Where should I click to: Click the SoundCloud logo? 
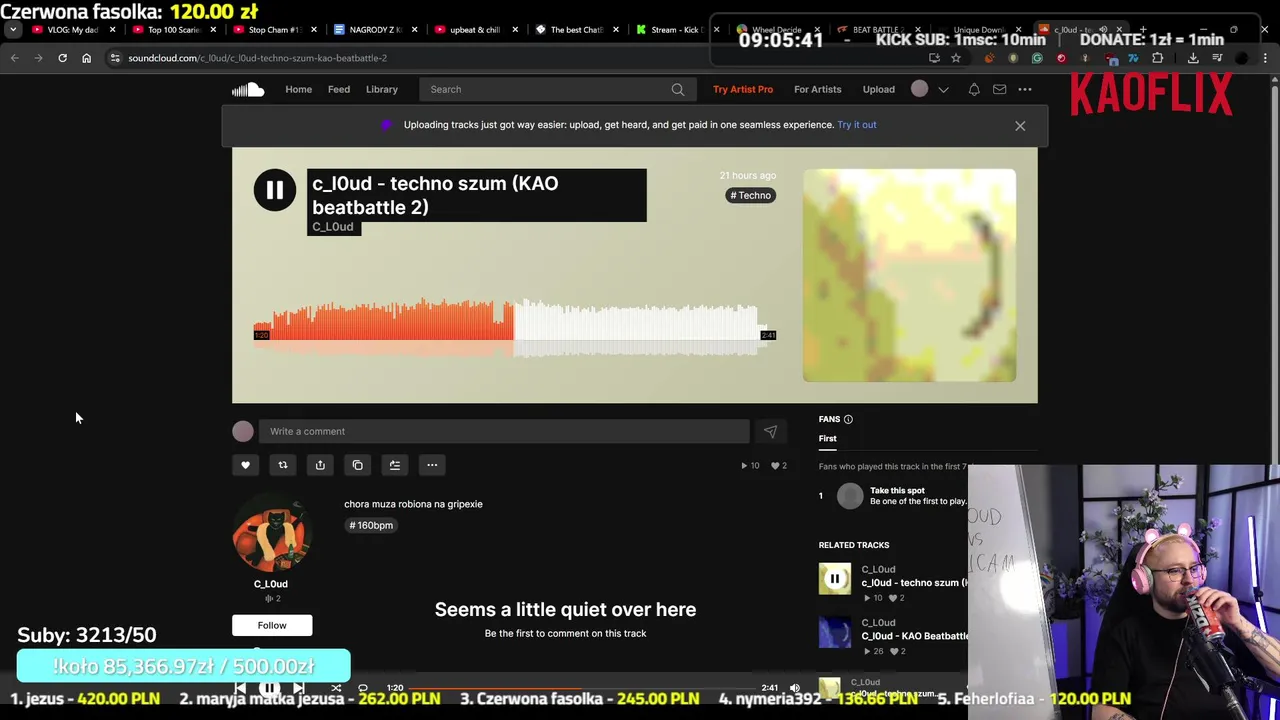click(248, 90)
